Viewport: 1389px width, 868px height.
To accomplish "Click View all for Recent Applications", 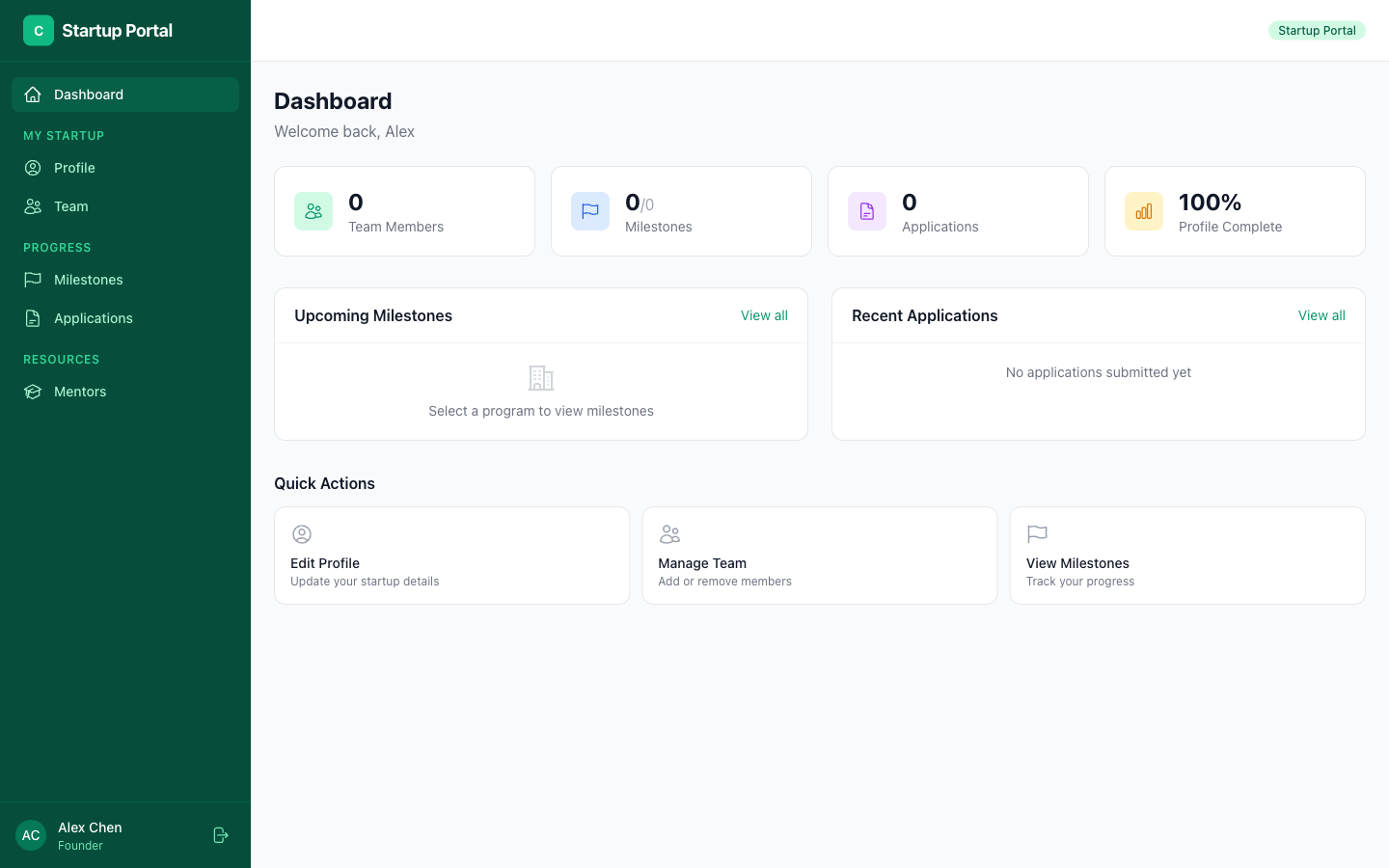I will (x=1321, y=315).
